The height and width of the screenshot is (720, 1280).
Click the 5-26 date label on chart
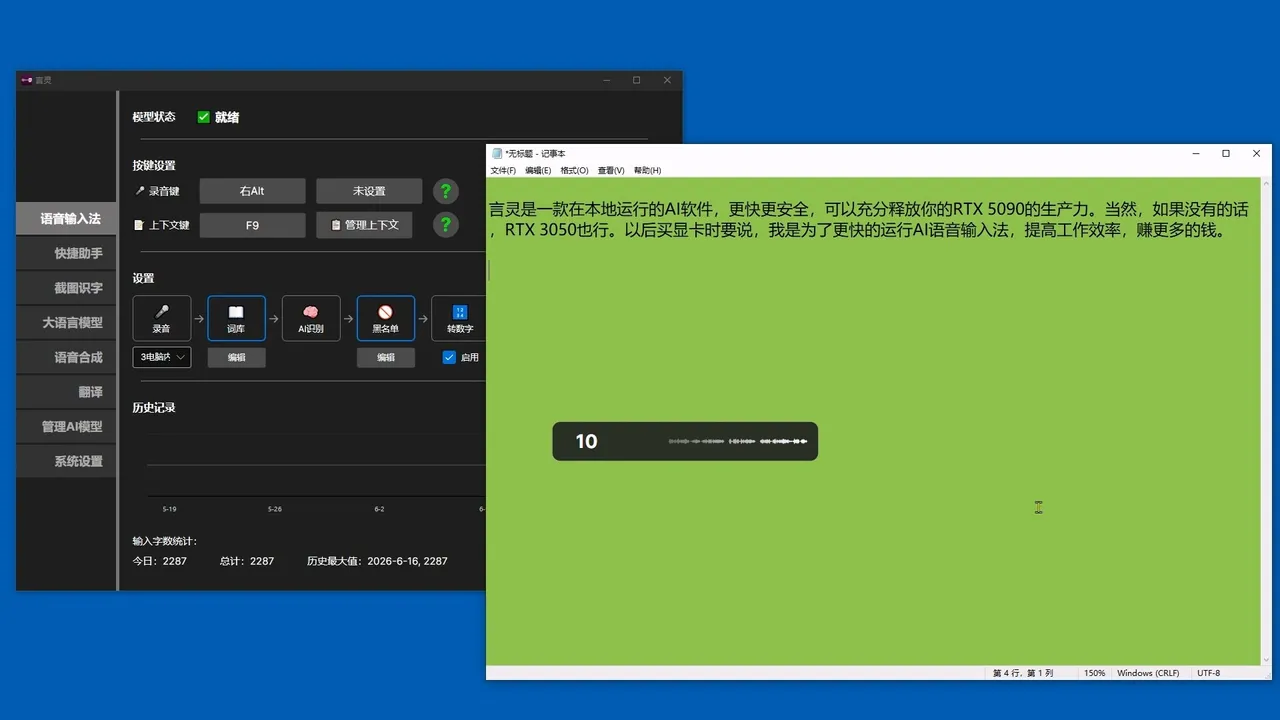click(274, 509)
